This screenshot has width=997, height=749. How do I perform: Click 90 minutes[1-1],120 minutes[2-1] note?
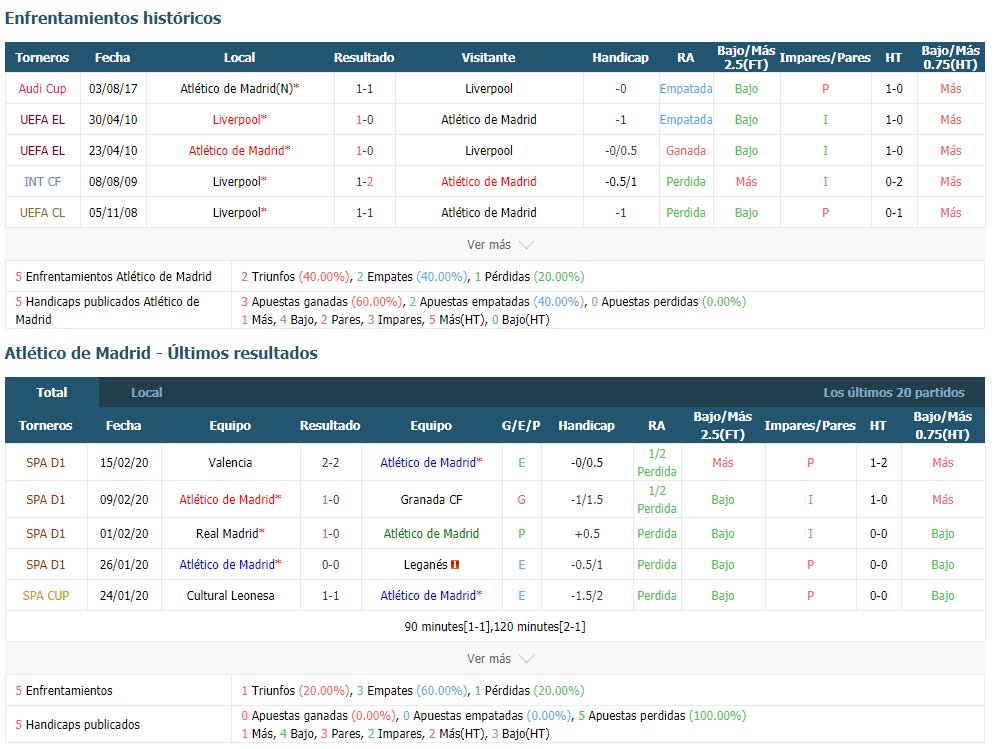coord(495,627)
